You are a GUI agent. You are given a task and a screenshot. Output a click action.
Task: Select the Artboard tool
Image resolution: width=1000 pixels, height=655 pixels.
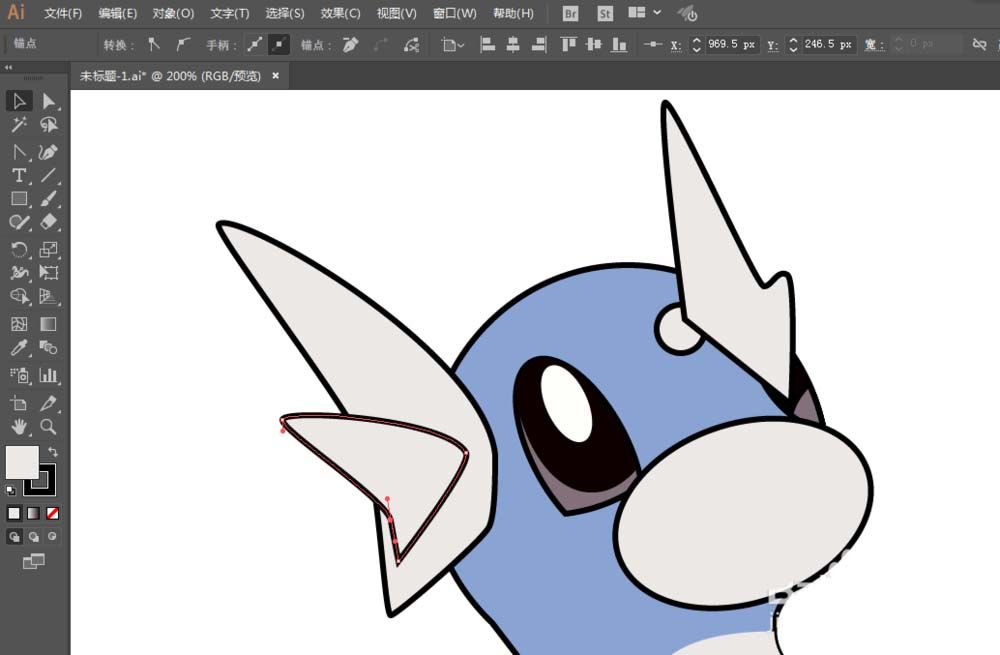pyautogui.click(x=19, y=403)
